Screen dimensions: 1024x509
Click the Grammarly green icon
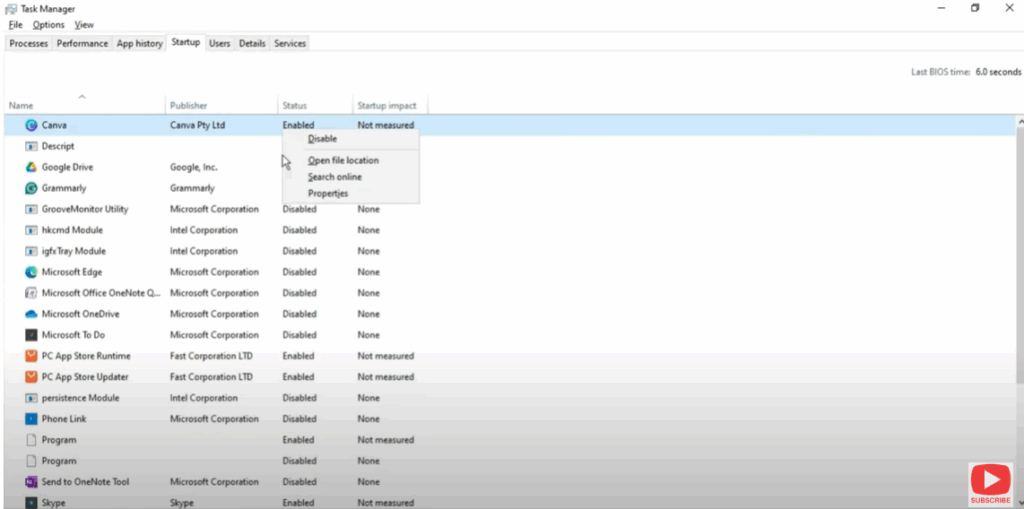click(x=31, y=188)
